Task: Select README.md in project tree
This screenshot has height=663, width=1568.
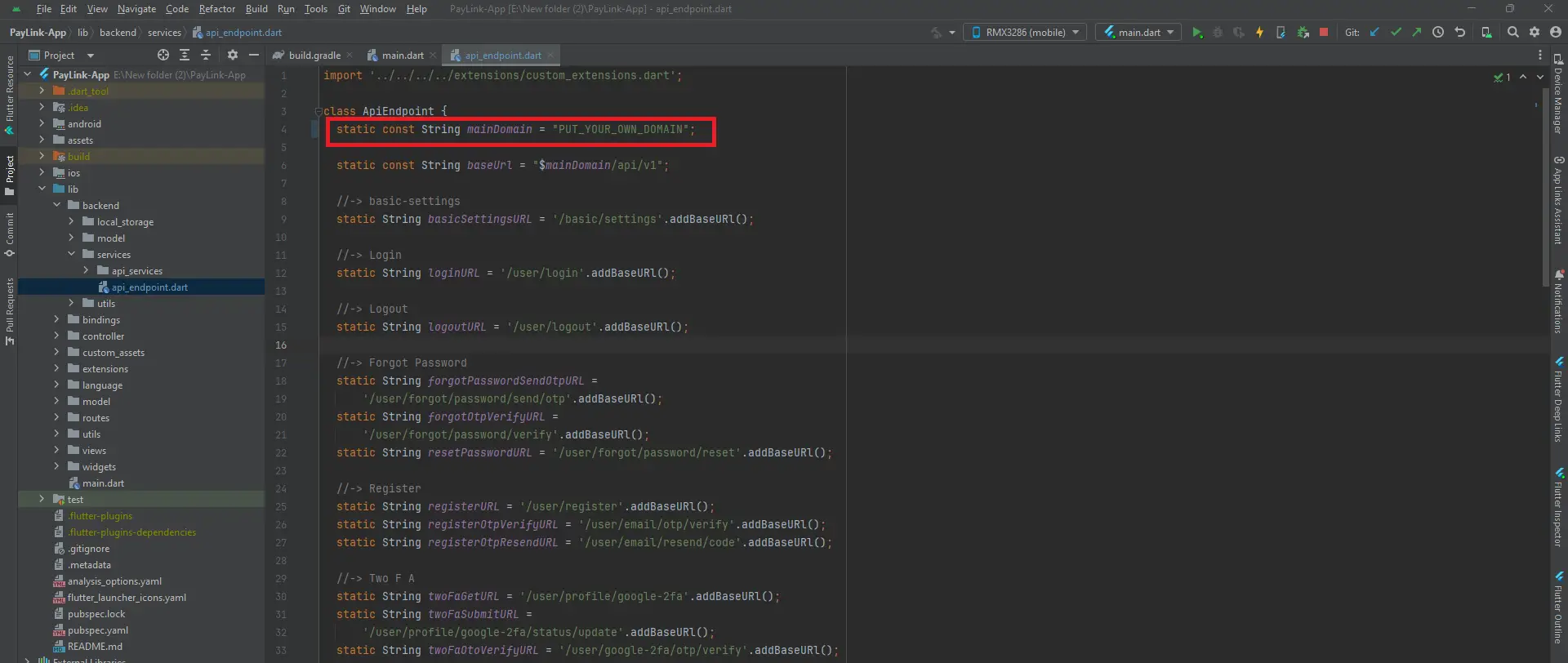Action: click(95, 646)
